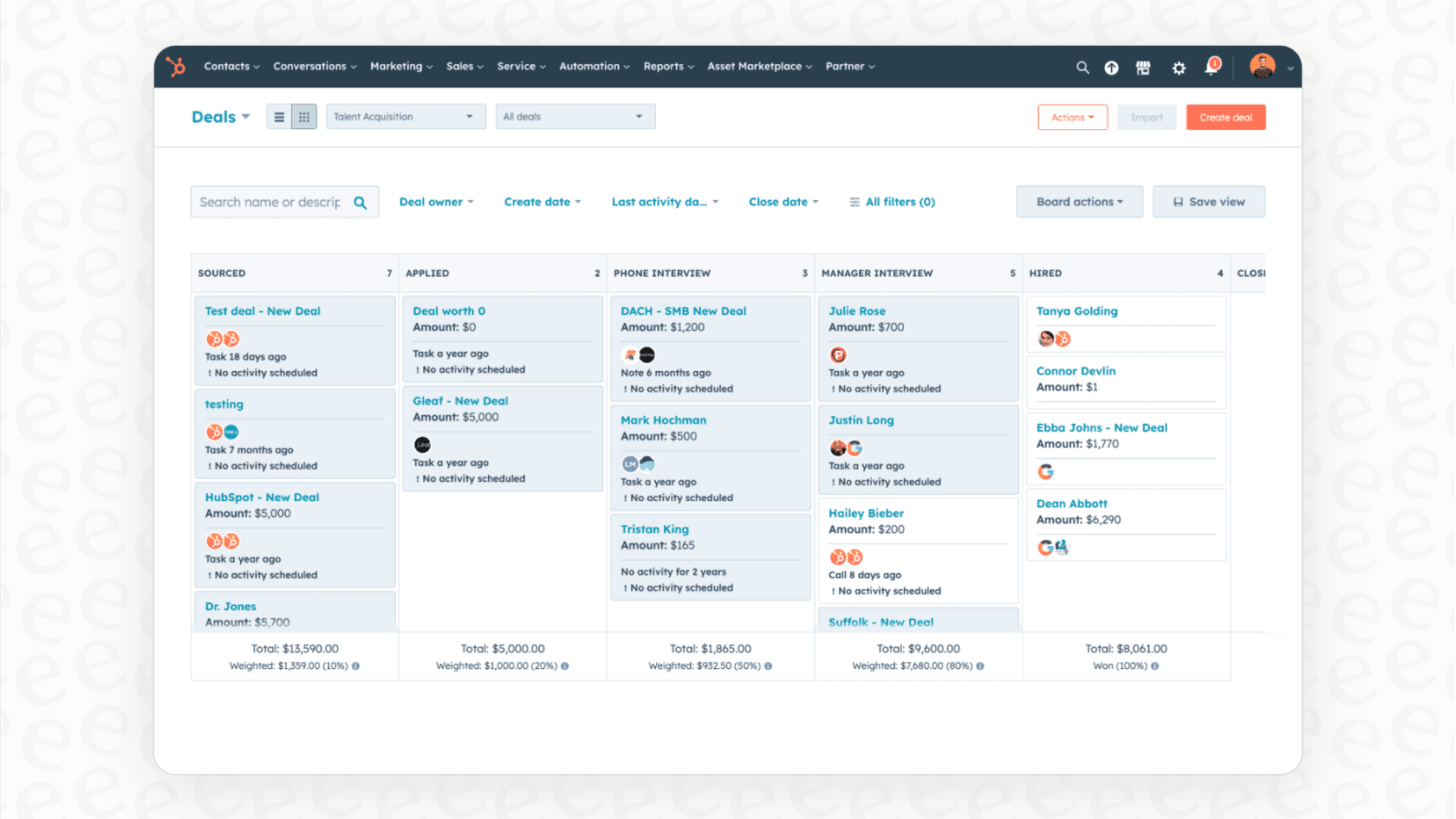1456x819 pixels.
Task: Open the global search icon
Action: pos(1082,67)
